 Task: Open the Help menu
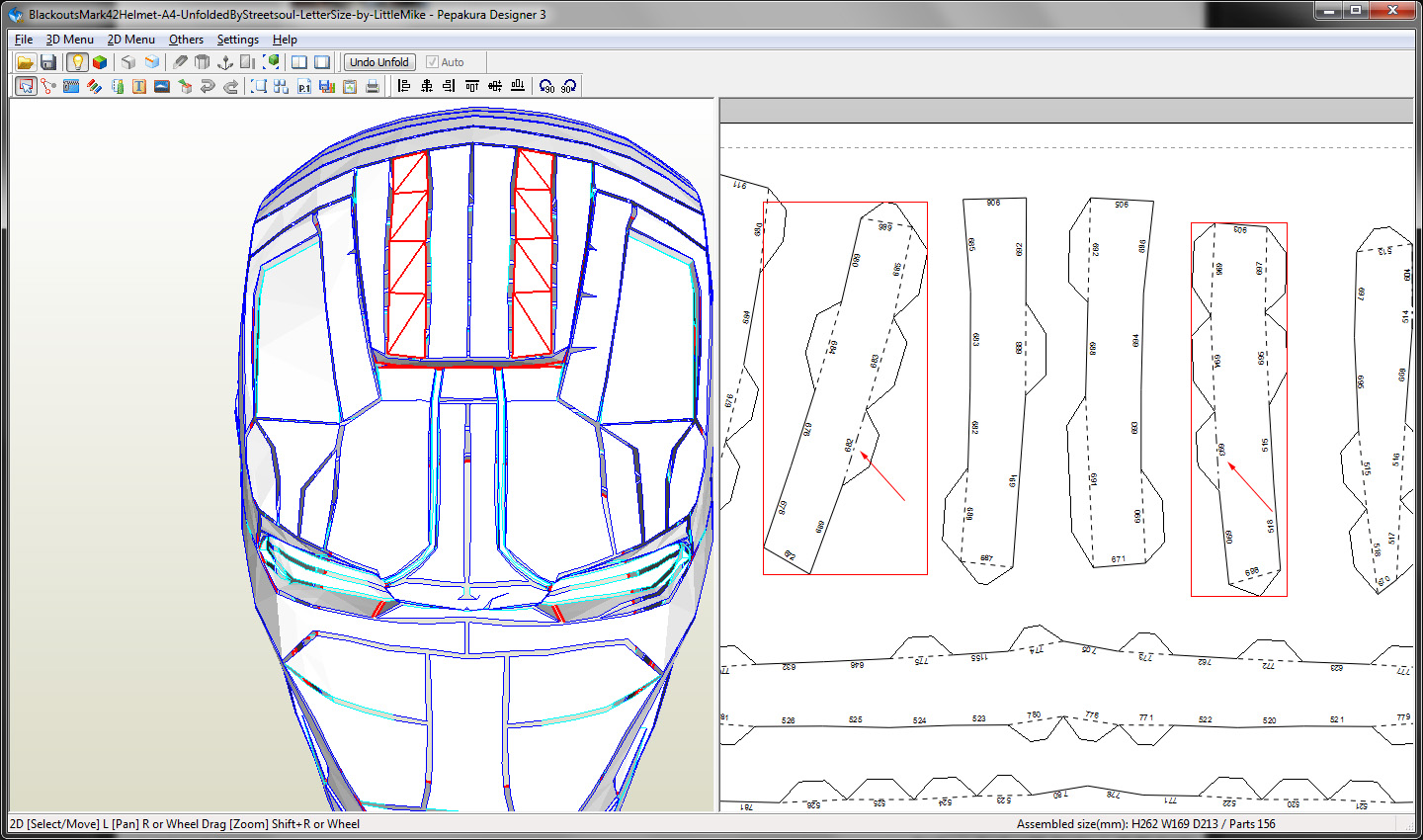pos(285,40)
